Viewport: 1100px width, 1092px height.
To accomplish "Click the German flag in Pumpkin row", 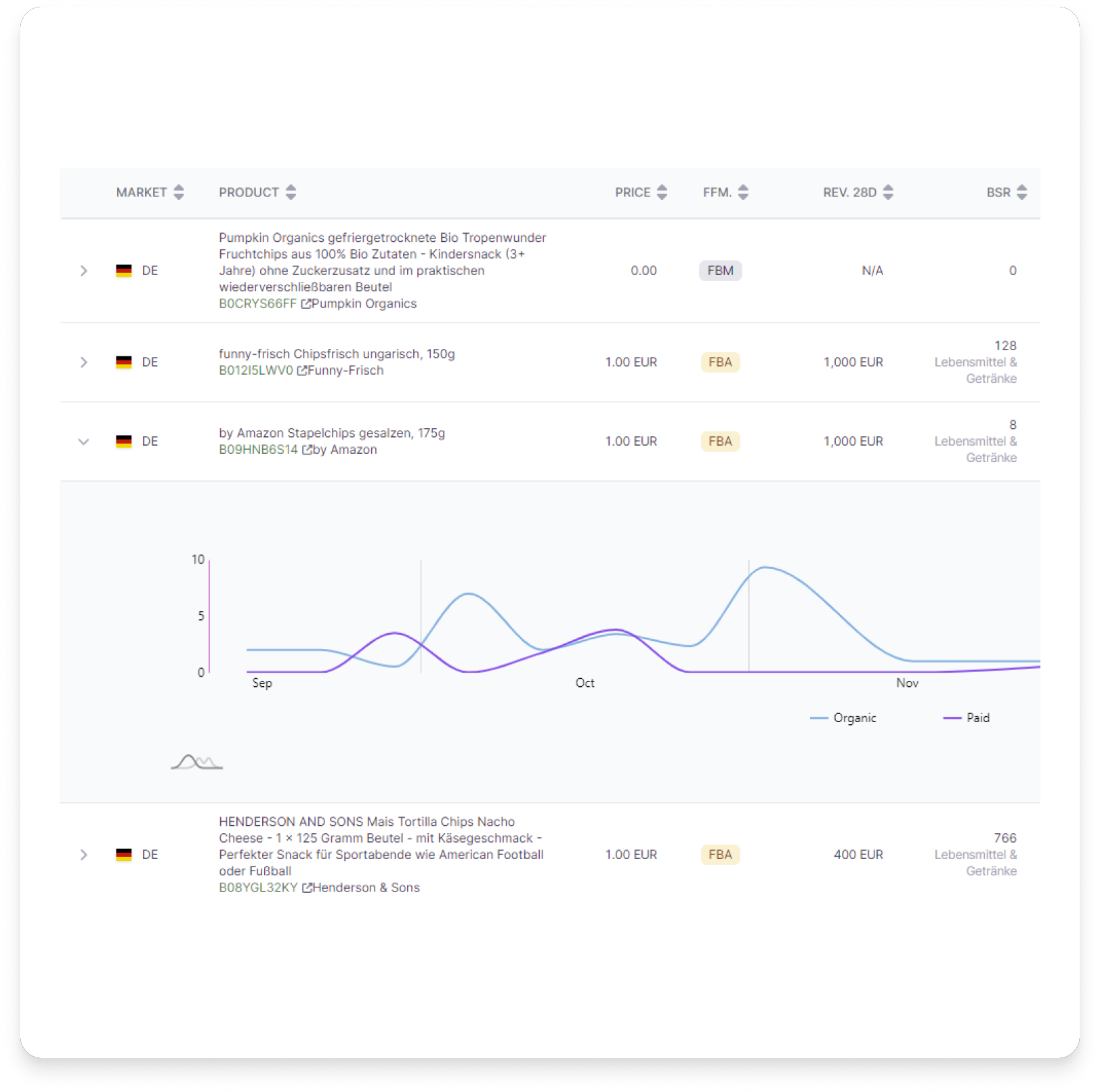I will [124, 271].
